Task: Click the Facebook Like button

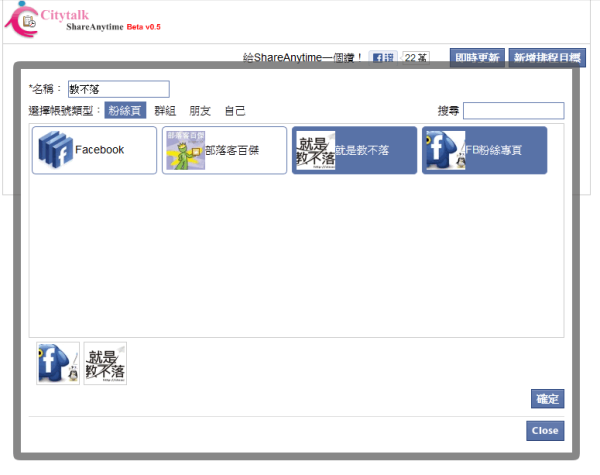Action: pyautogui.click(x=383, y=58)
